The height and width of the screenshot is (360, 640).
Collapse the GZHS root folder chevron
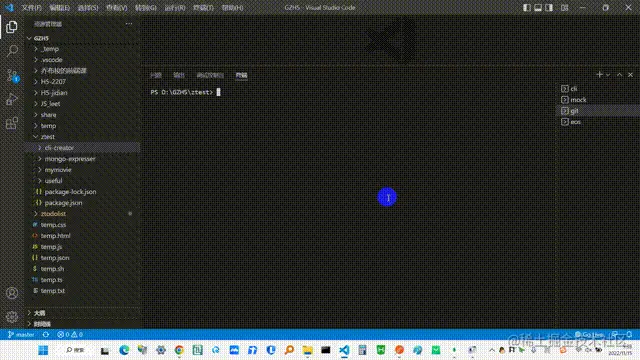click(29, 38)
